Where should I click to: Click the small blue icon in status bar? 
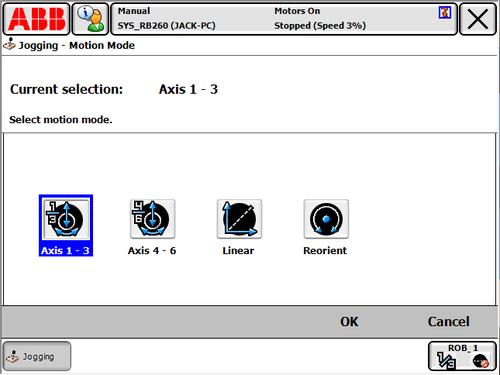pyautogui.click(x=445, y=13)
